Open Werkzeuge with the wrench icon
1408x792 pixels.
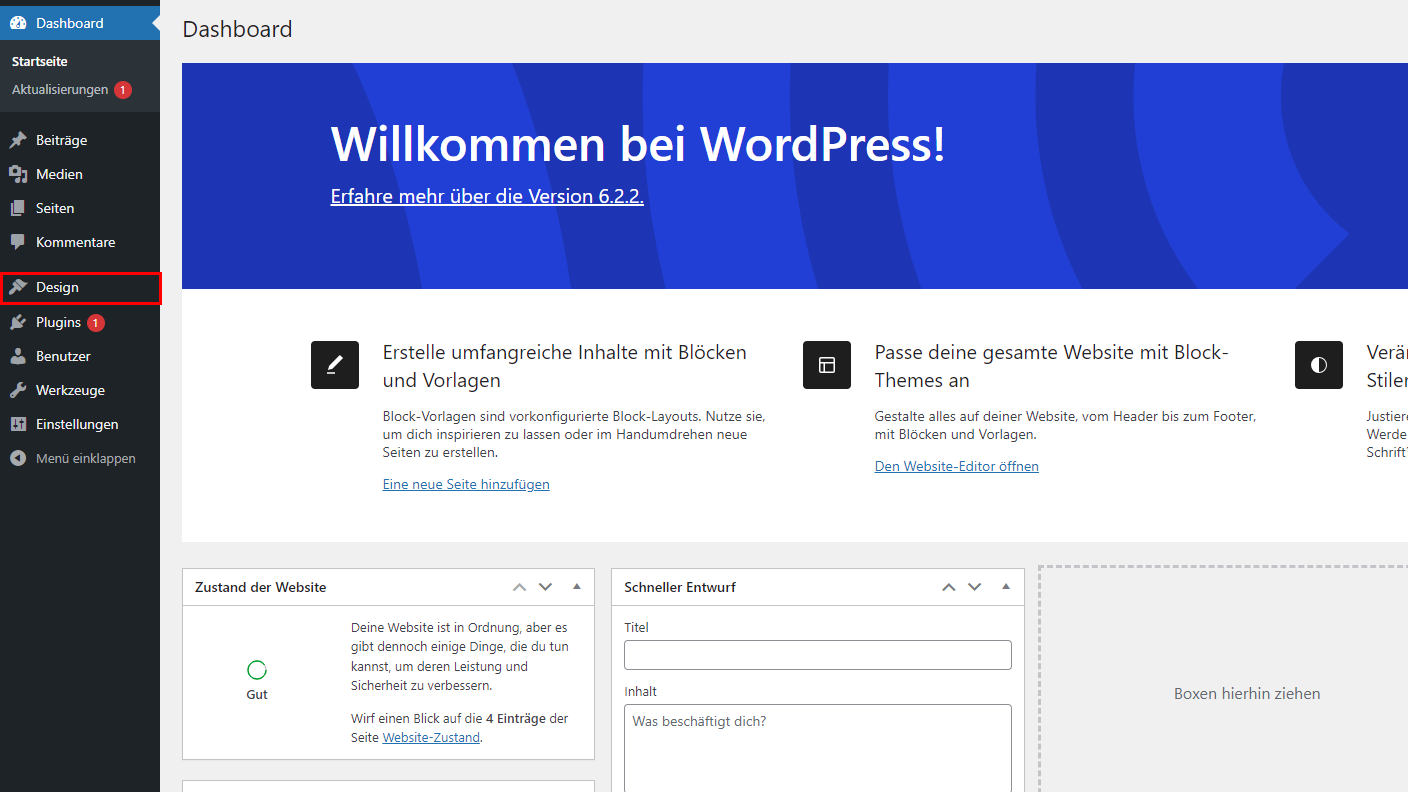(17, 389)
